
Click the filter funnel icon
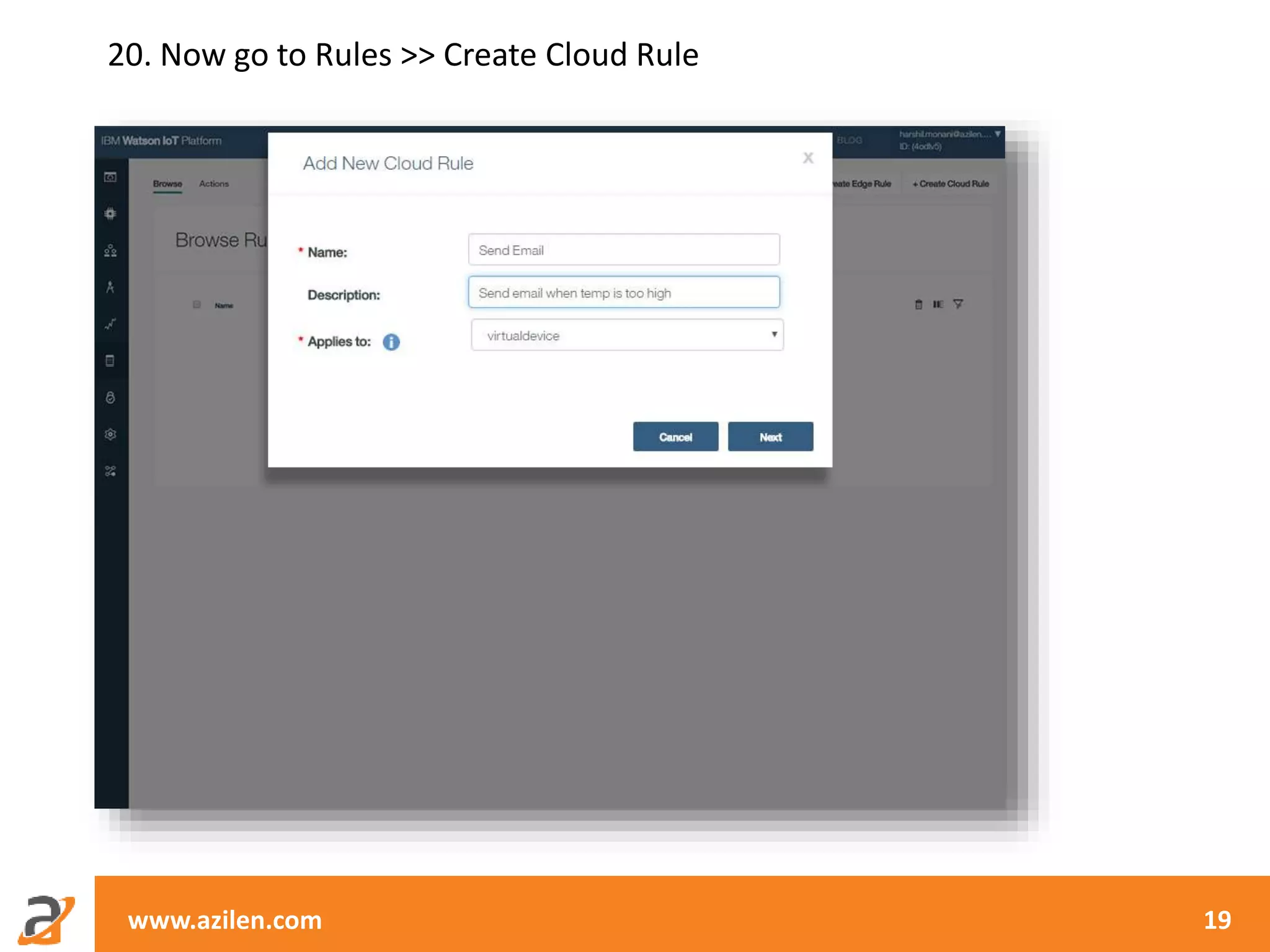[958, 304]
